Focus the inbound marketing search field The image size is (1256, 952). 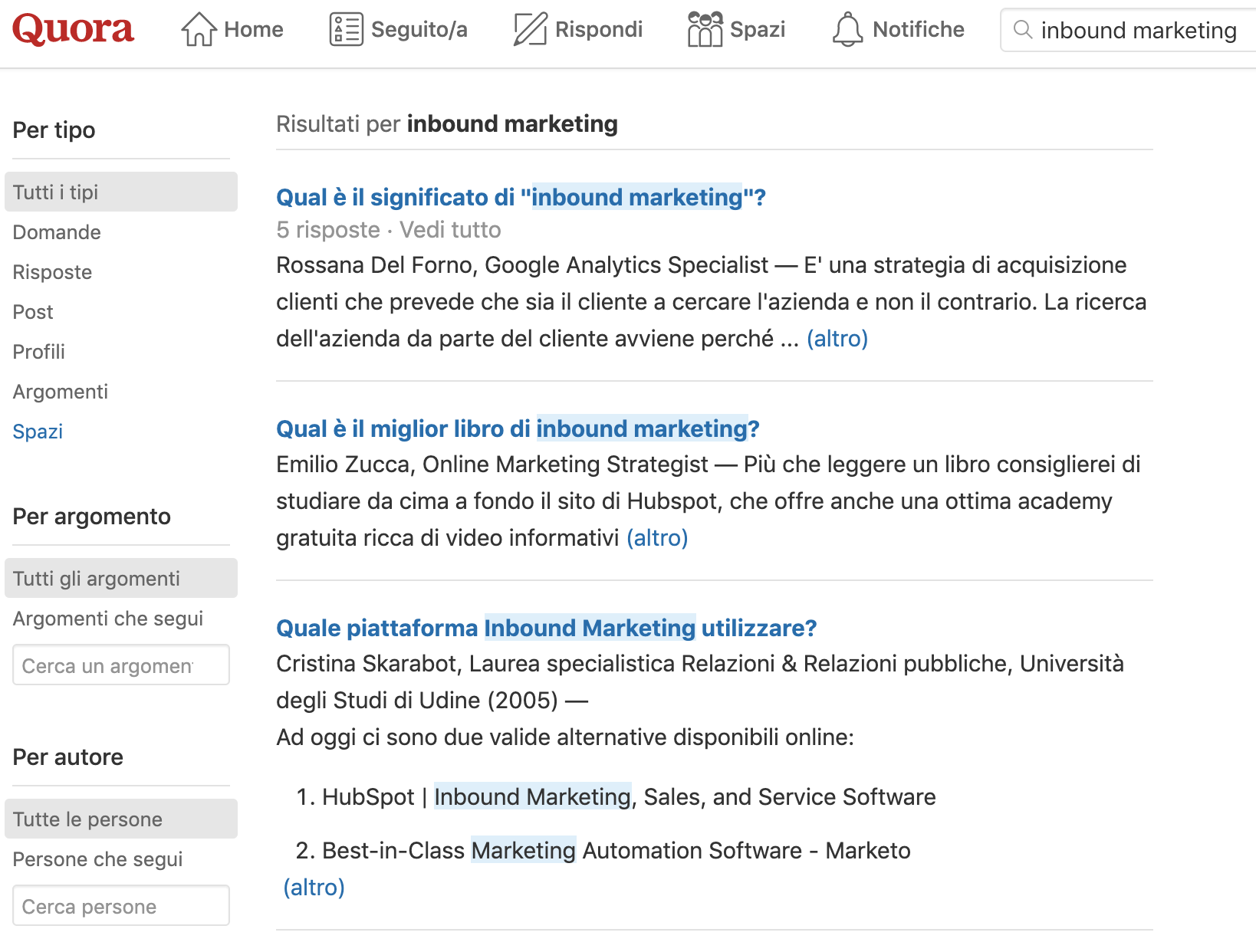[1129, 30]
